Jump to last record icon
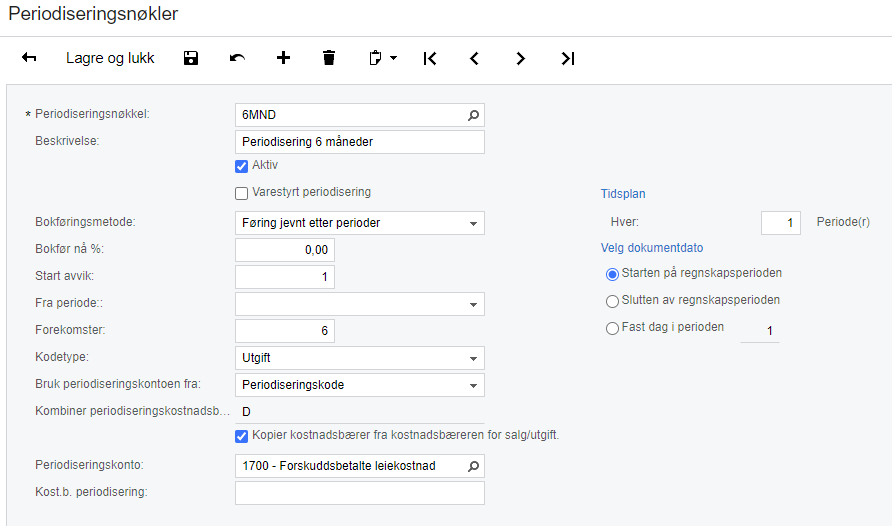Viewport: 892px width, 526px height. pos(568,58)
